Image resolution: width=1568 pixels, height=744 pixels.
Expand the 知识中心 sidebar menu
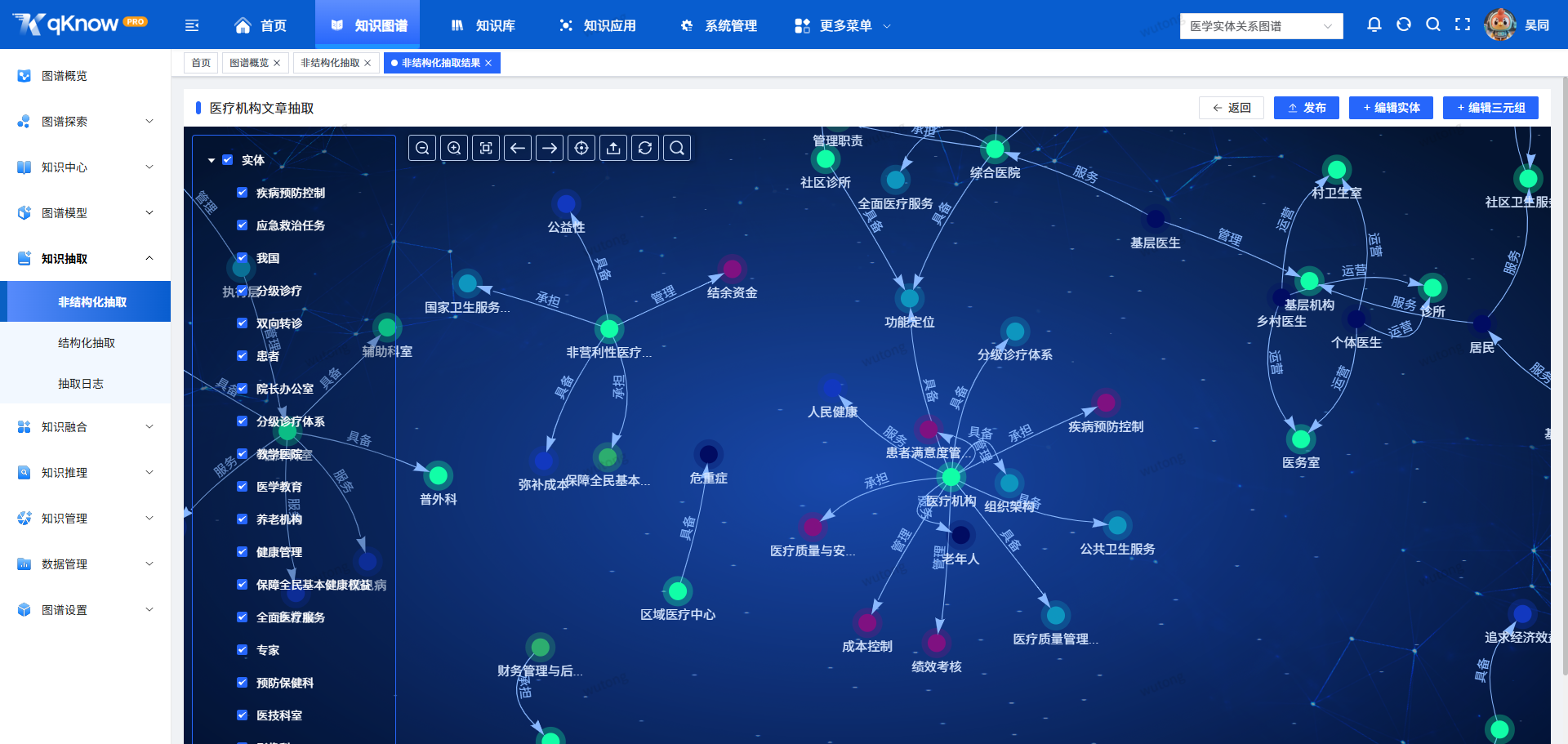click(85, 167)
